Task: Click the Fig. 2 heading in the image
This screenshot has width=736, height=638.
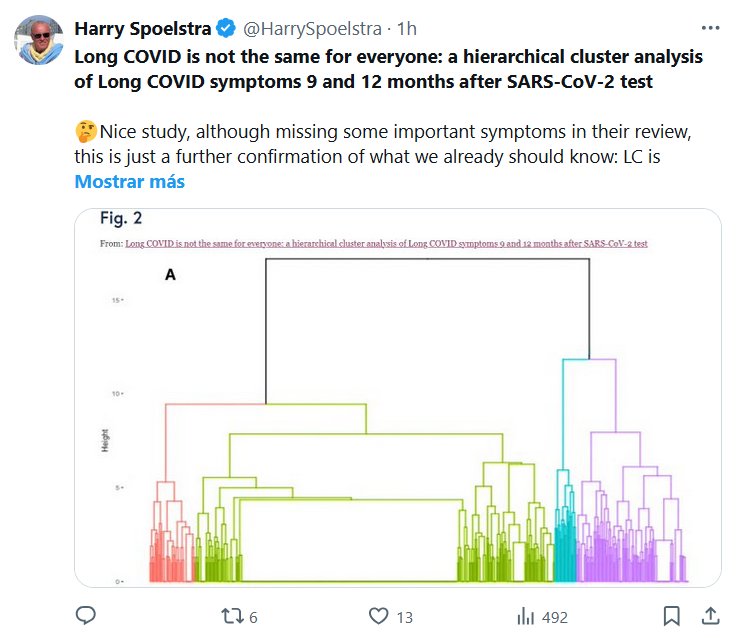Action: (x=128, y=218)
